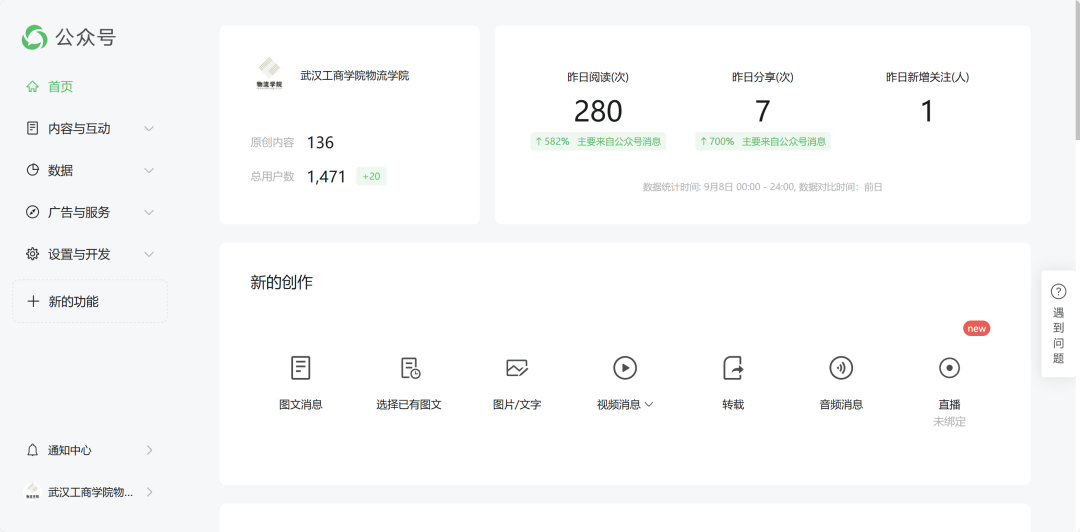Click the green WeChat 公众号 logo icon
This screenshot has height=532, width=1080.
(34, 37)
